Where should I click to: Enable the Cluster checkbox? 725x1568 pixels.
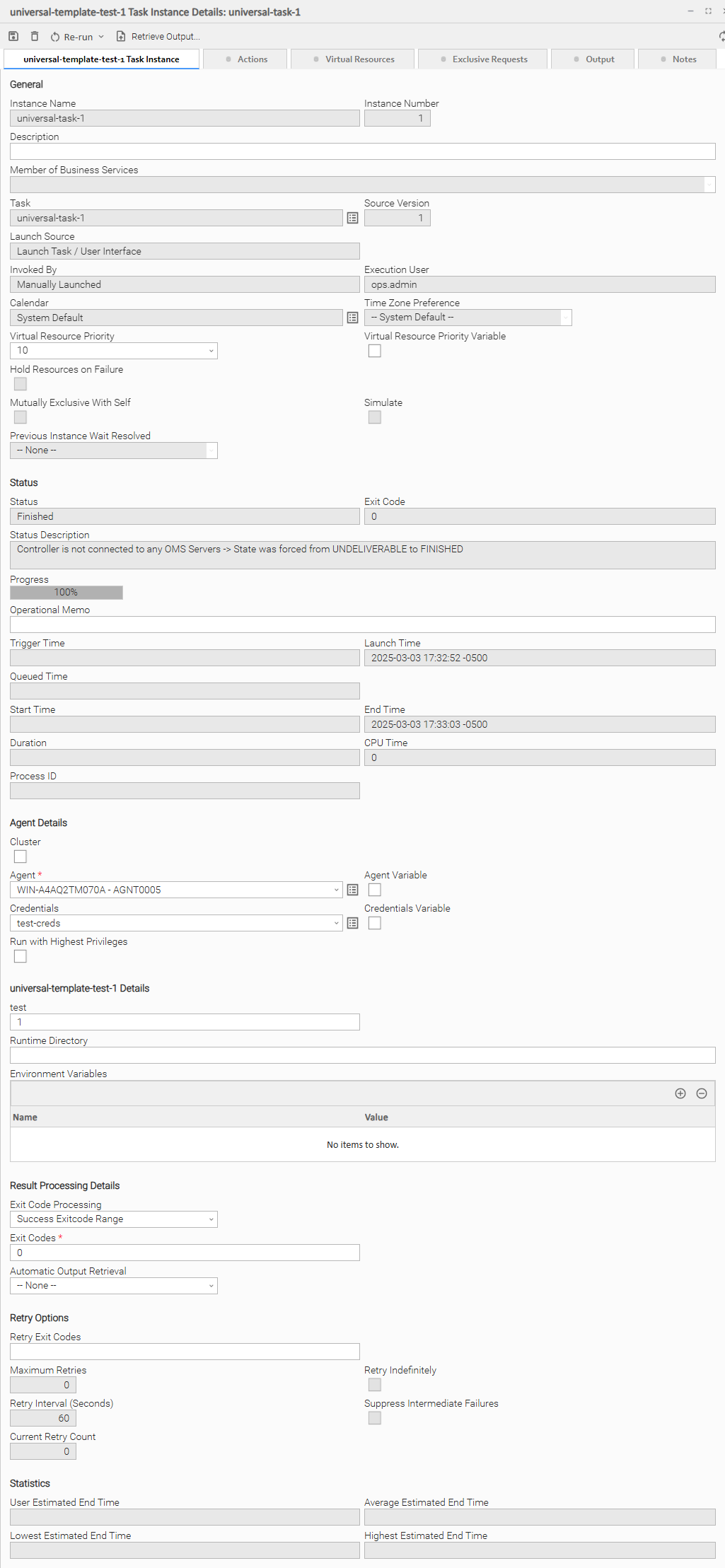point(21,856)
